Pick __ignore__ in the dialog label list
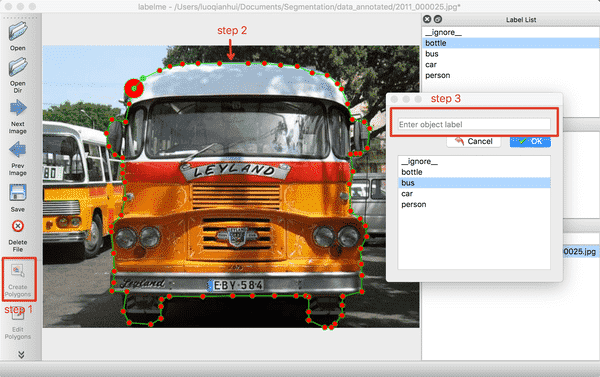600x377 pixels. pos(474,162)
